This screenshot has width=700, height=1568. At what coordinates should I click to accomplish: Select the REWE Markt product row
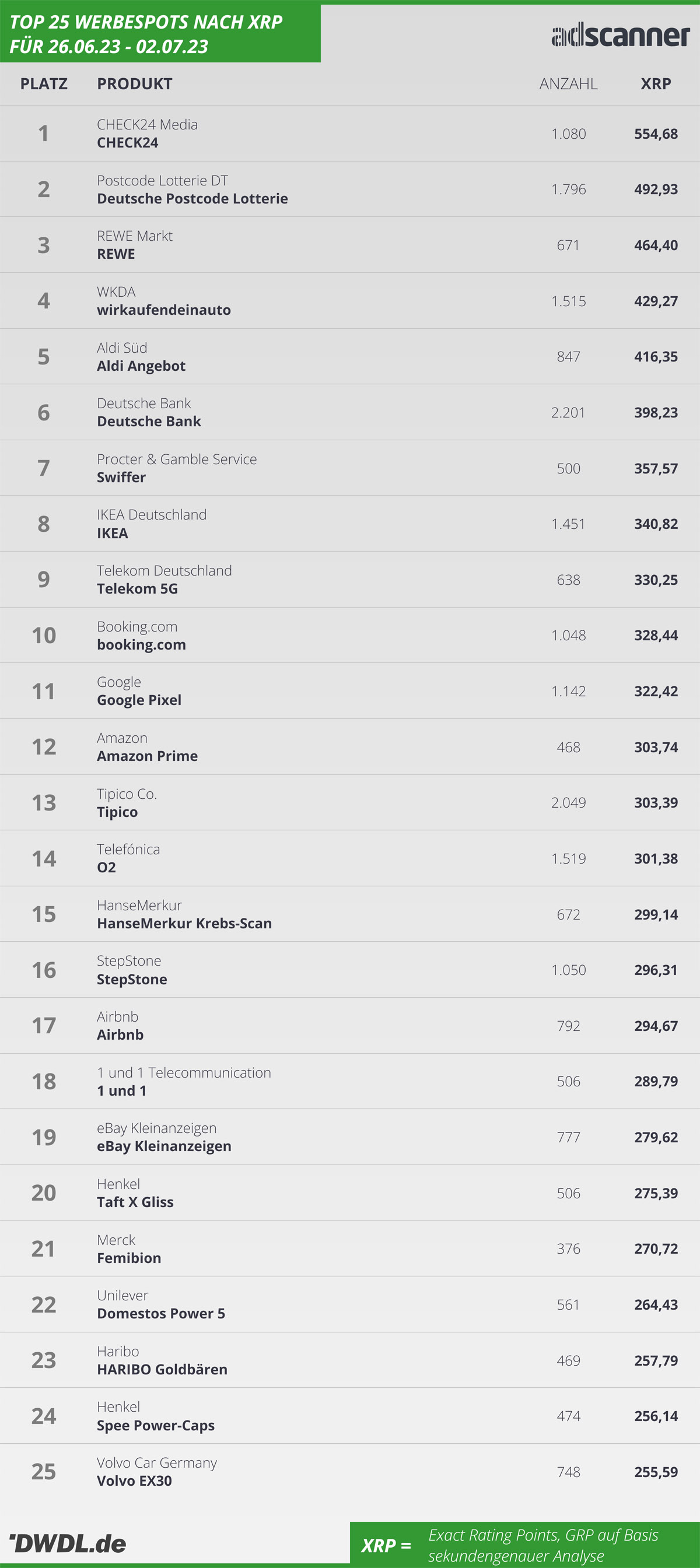click(350, 245)
